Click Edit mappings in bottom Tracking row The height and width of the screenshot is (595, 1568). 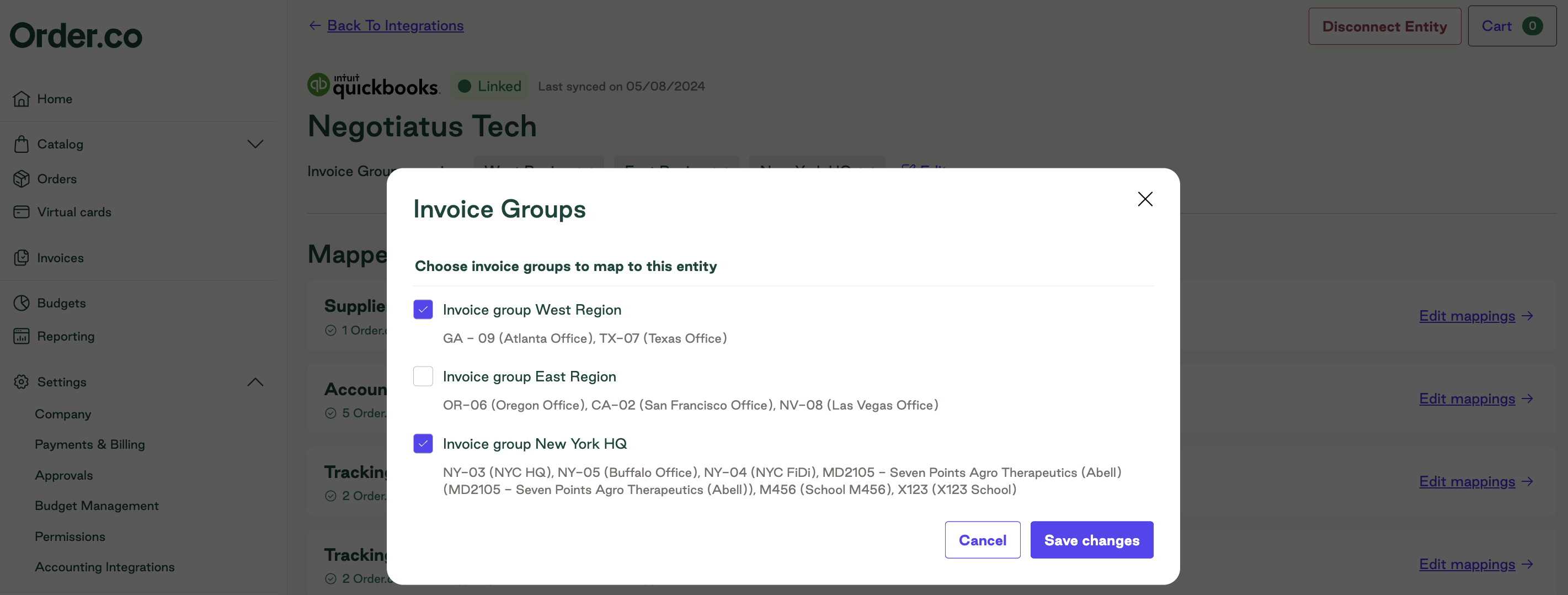(x=1475, y=564)
